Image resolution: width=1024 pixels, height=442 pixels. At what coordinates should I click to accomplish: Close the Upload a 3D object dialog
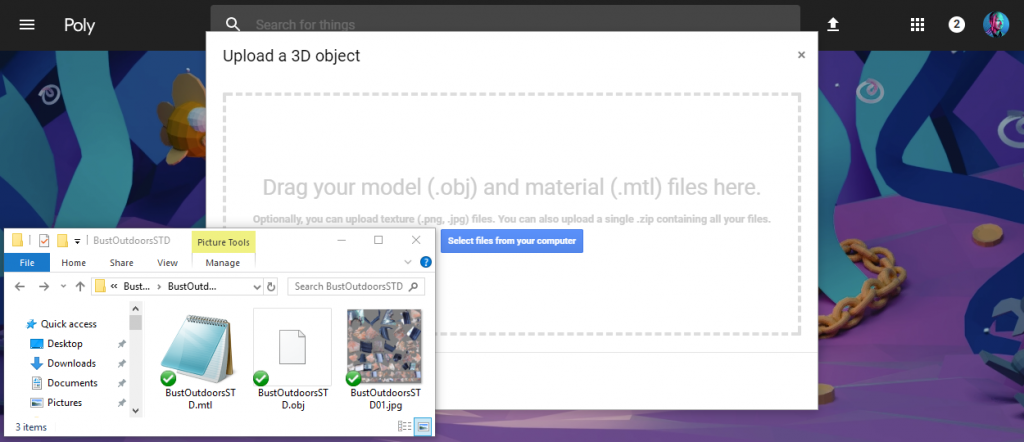(801, 56)
